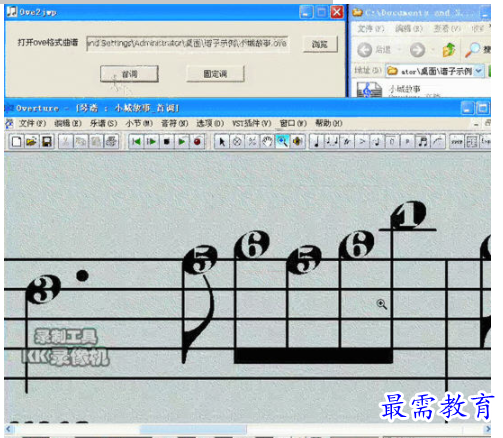Select the magnifier zoom tool
Image resolution: width=503 pixels, height=438 pixels.
pos(282,142)
